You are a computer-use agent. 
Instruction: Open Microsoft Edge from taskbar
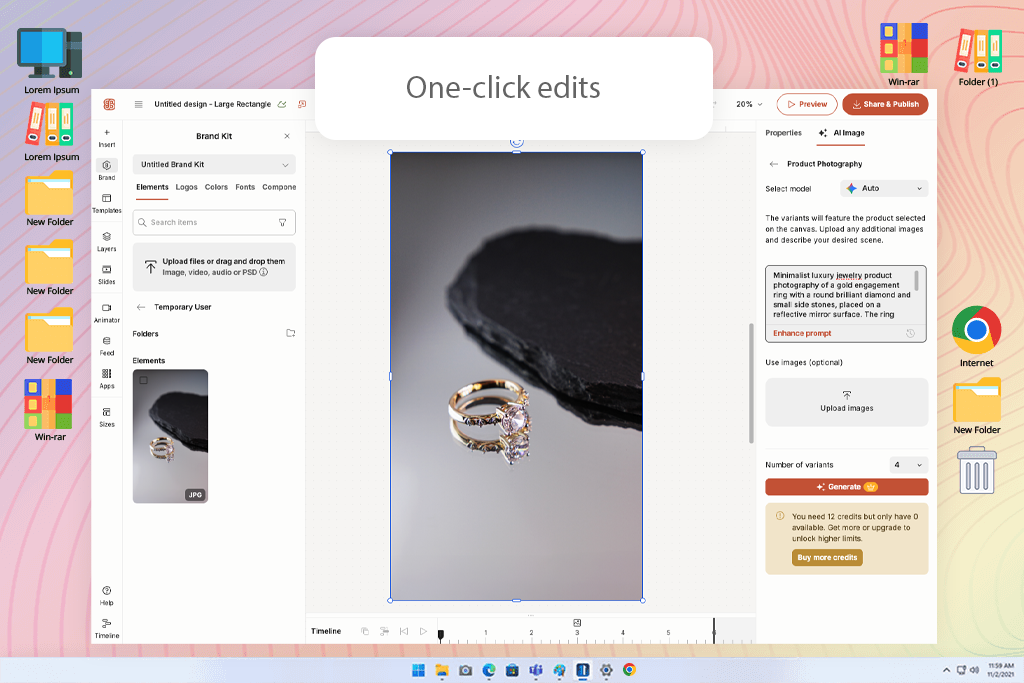pyautogui.click(x=489, y=671)
